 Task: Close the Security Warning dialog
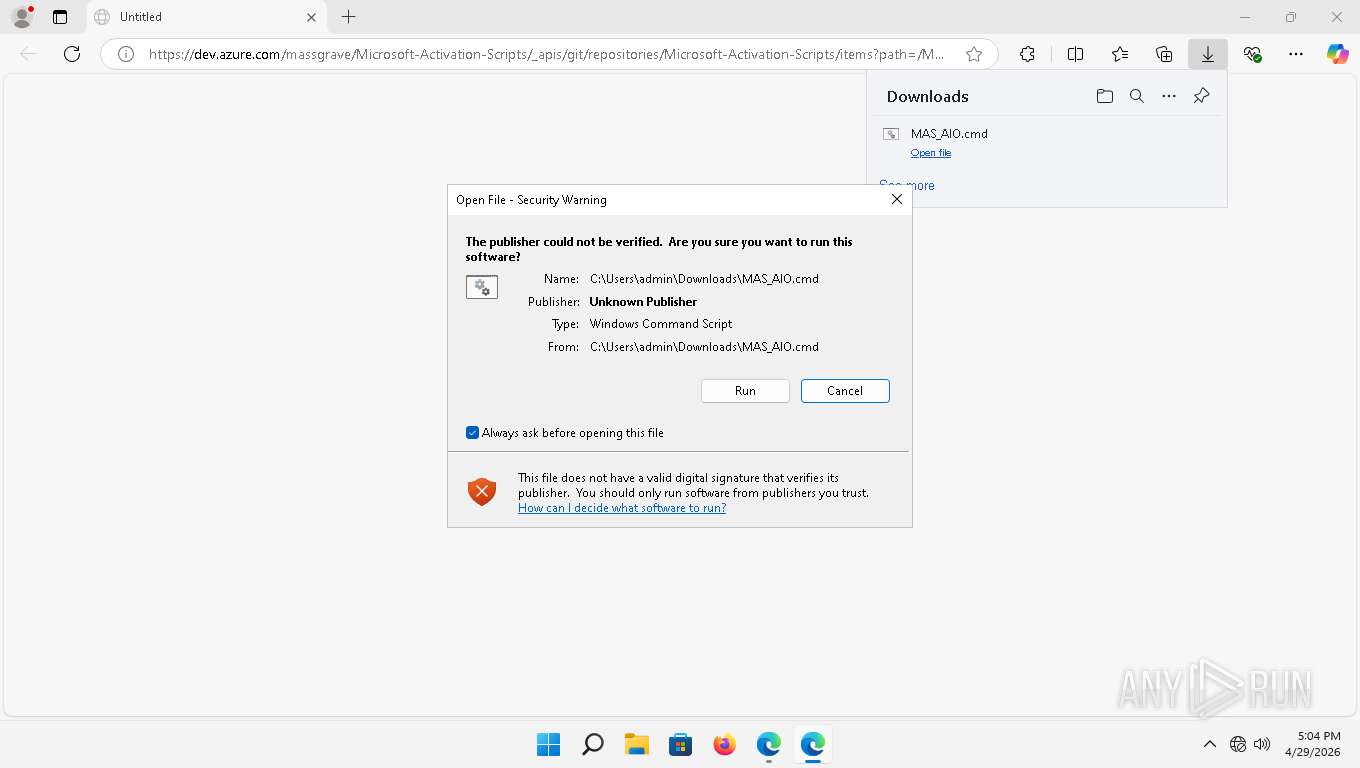(897, 199)
